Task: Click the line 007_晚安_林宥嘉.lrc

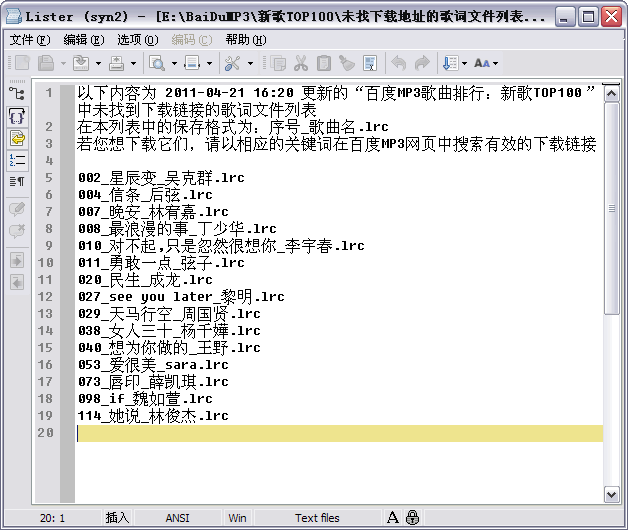Action: coord(153,212)
